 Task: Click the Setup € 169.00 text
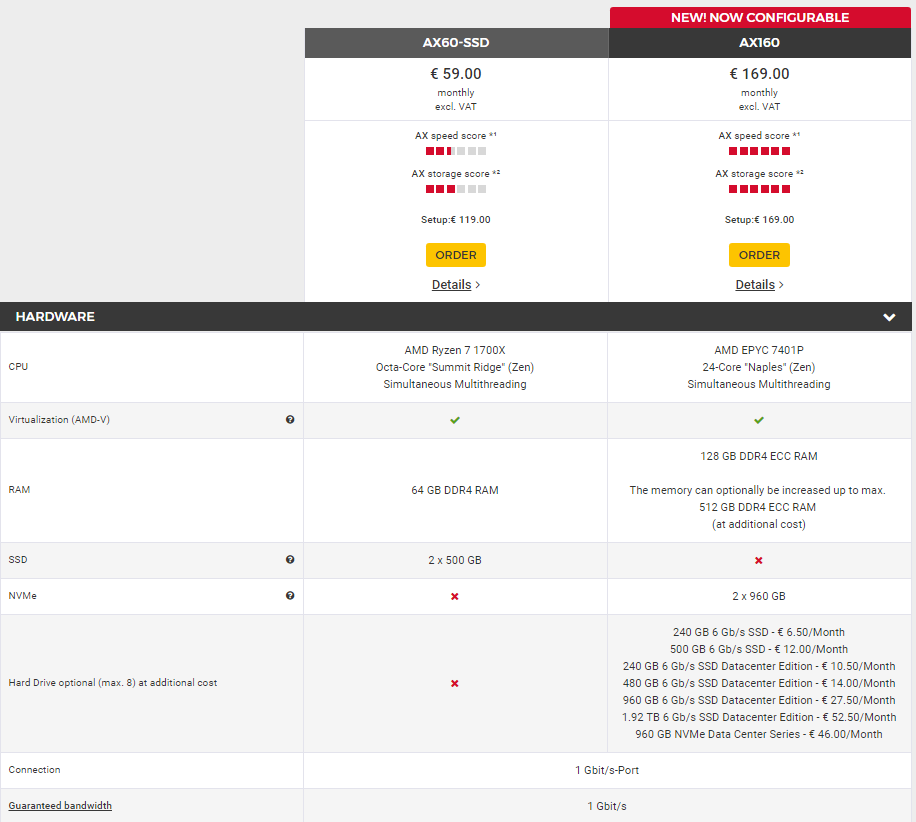click(x=759, y=220)
